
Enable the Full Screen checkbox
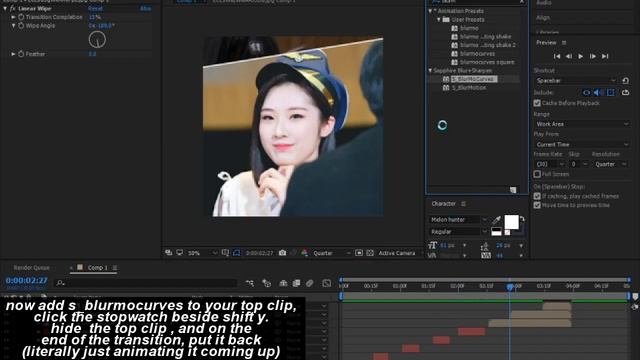click(537, 174)
